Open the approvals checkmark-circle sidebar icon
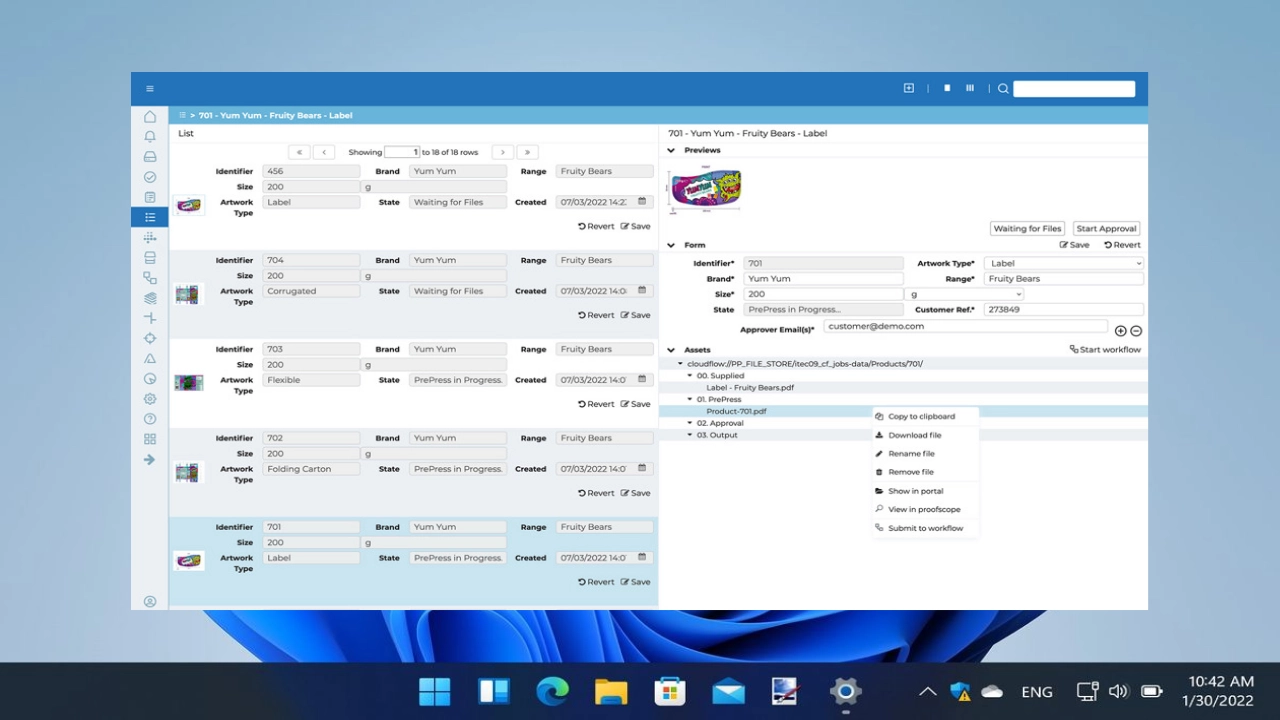The height and width of the screenshot is (720, 1280). 150,177
